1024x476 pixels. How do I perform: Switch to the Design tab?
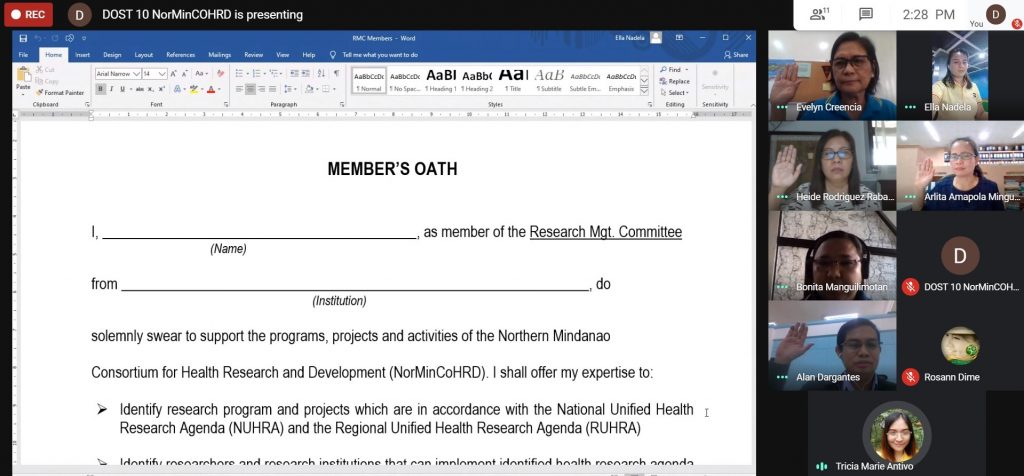click(112, 55)
